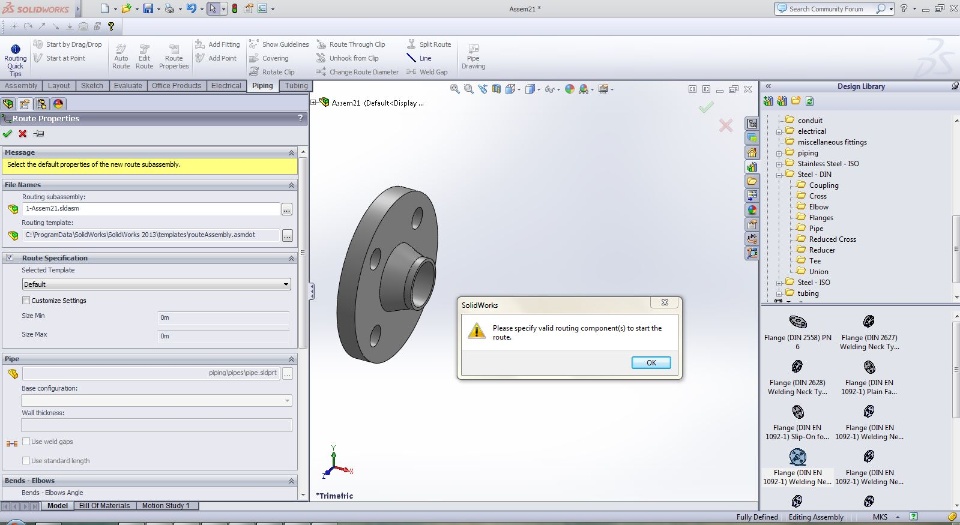Click the Size Min value field

coord(223,318)
